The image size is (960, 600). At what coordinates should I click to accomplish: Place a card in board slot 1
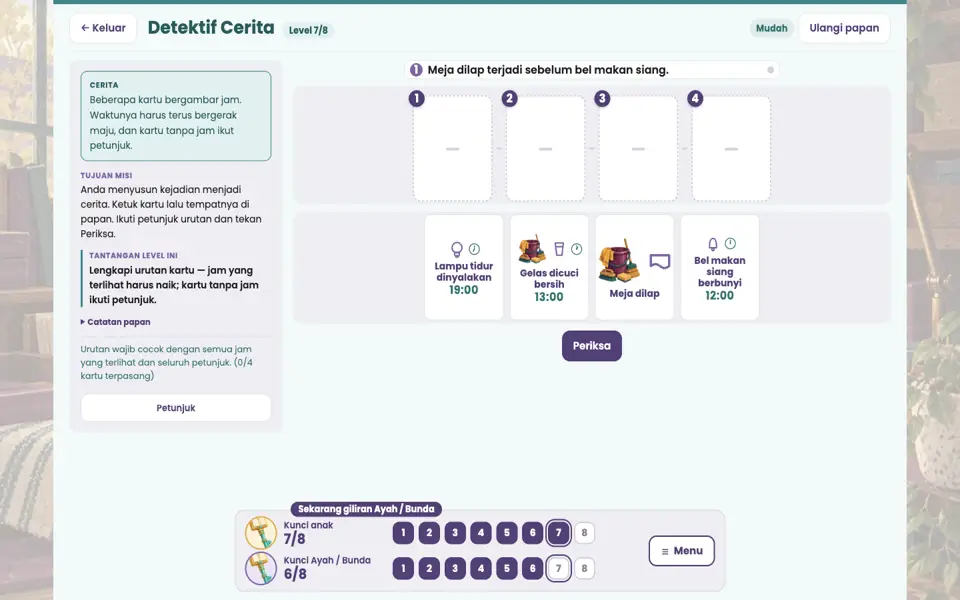[x=452, y=149]
